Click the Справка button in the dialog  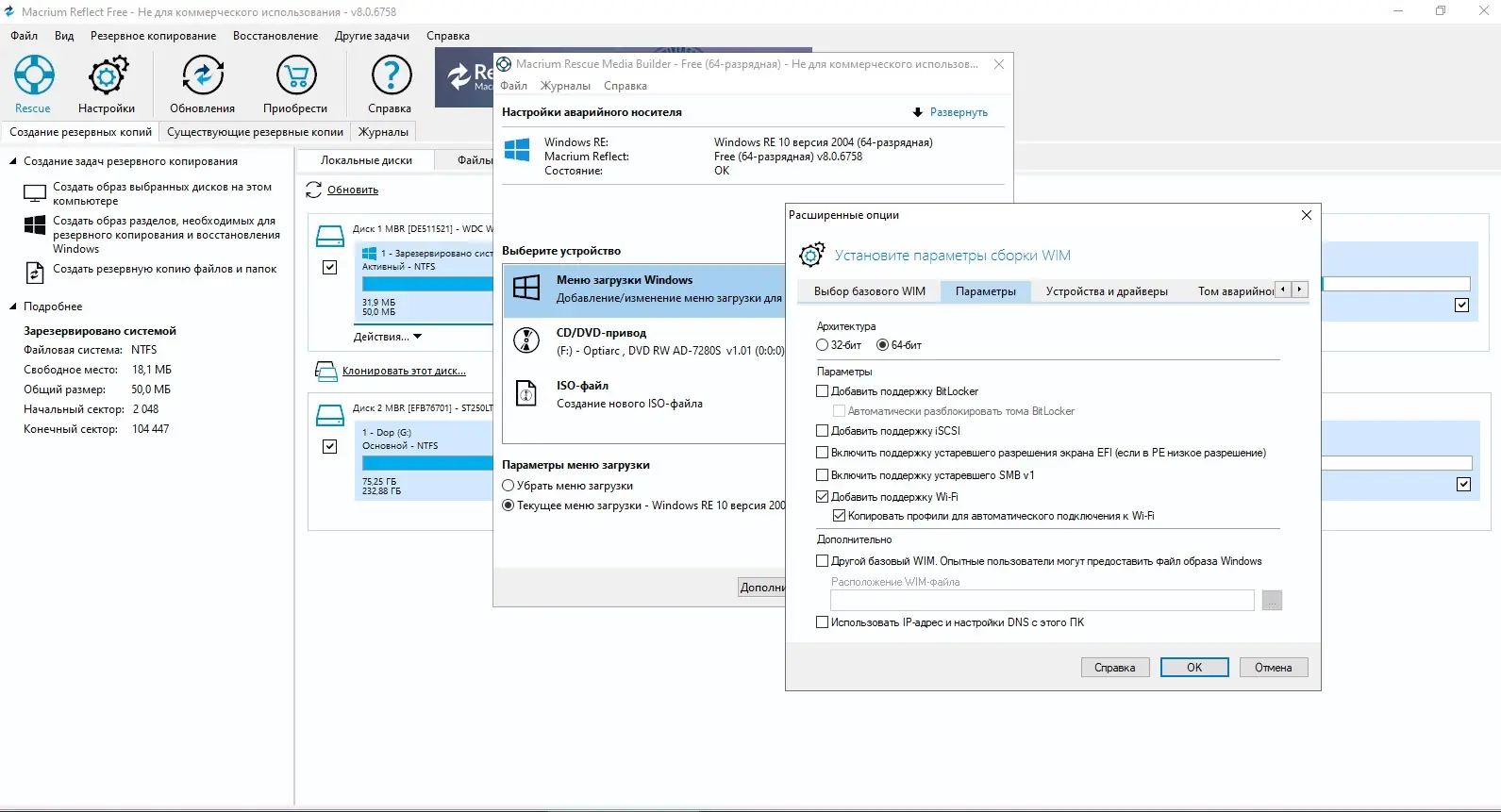pyautogui.click(x=1115, y=668)
